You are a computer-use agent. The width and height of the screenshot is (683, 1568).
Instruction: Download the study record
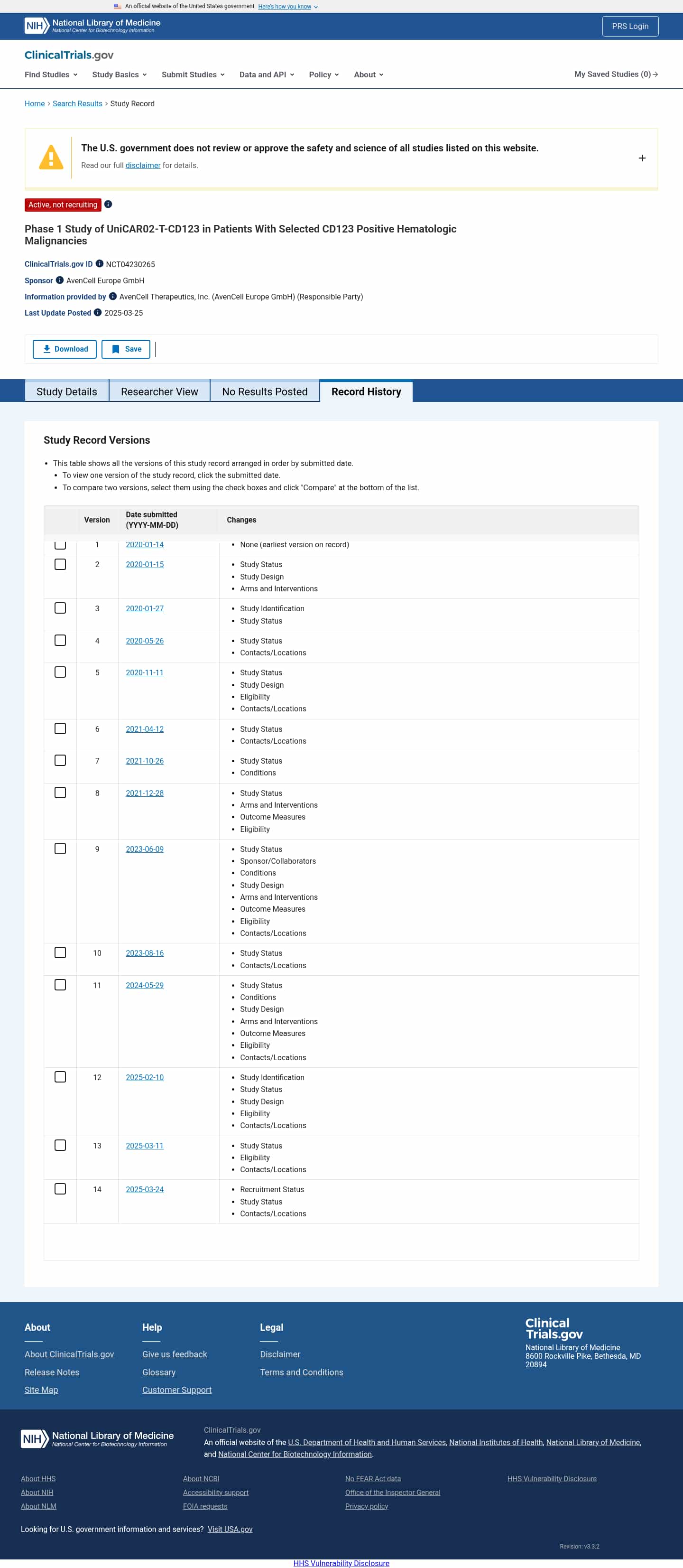[65, 349]
